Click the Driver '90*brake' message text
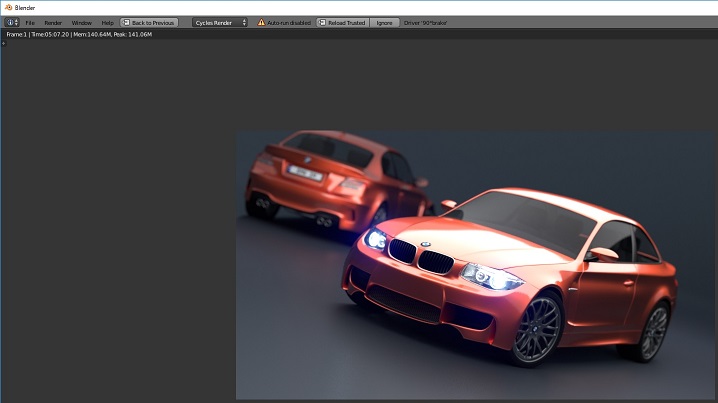The image size is (718, 403). (x=425, y=23)
